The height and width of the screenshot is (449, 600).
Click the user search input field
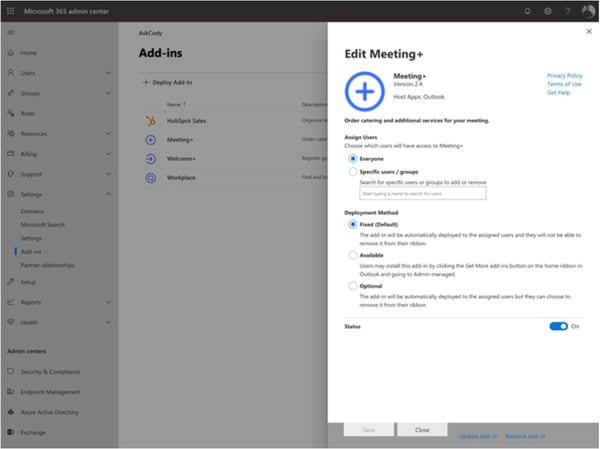[x=423, y=193]
